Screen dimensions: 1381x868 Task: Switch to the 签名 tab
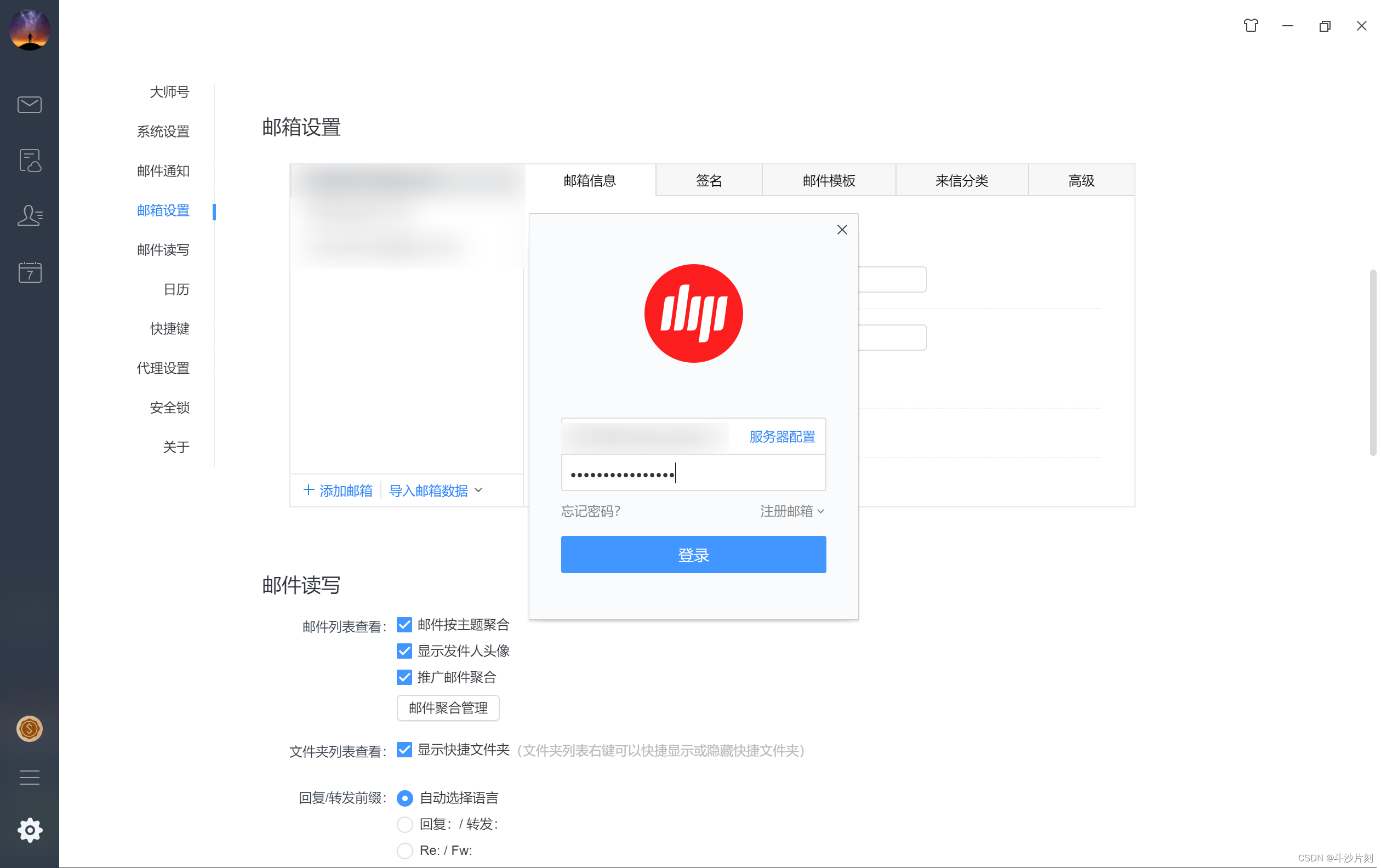[x=709, y=181]
